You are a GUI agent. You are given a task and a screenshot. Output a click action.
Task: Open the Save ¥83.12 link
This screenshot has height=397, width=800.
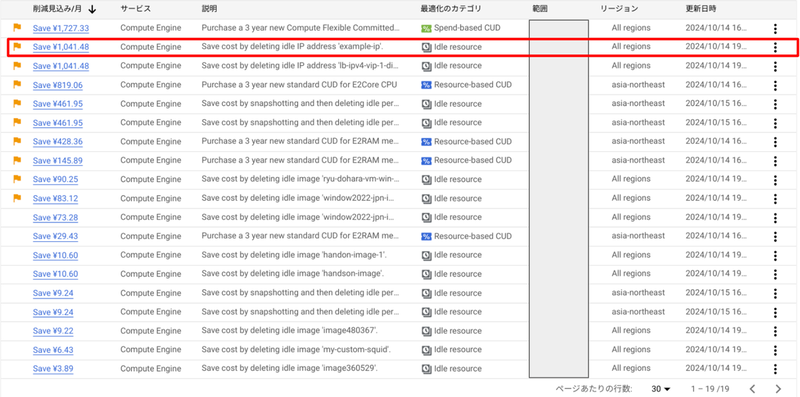point(55,198)
